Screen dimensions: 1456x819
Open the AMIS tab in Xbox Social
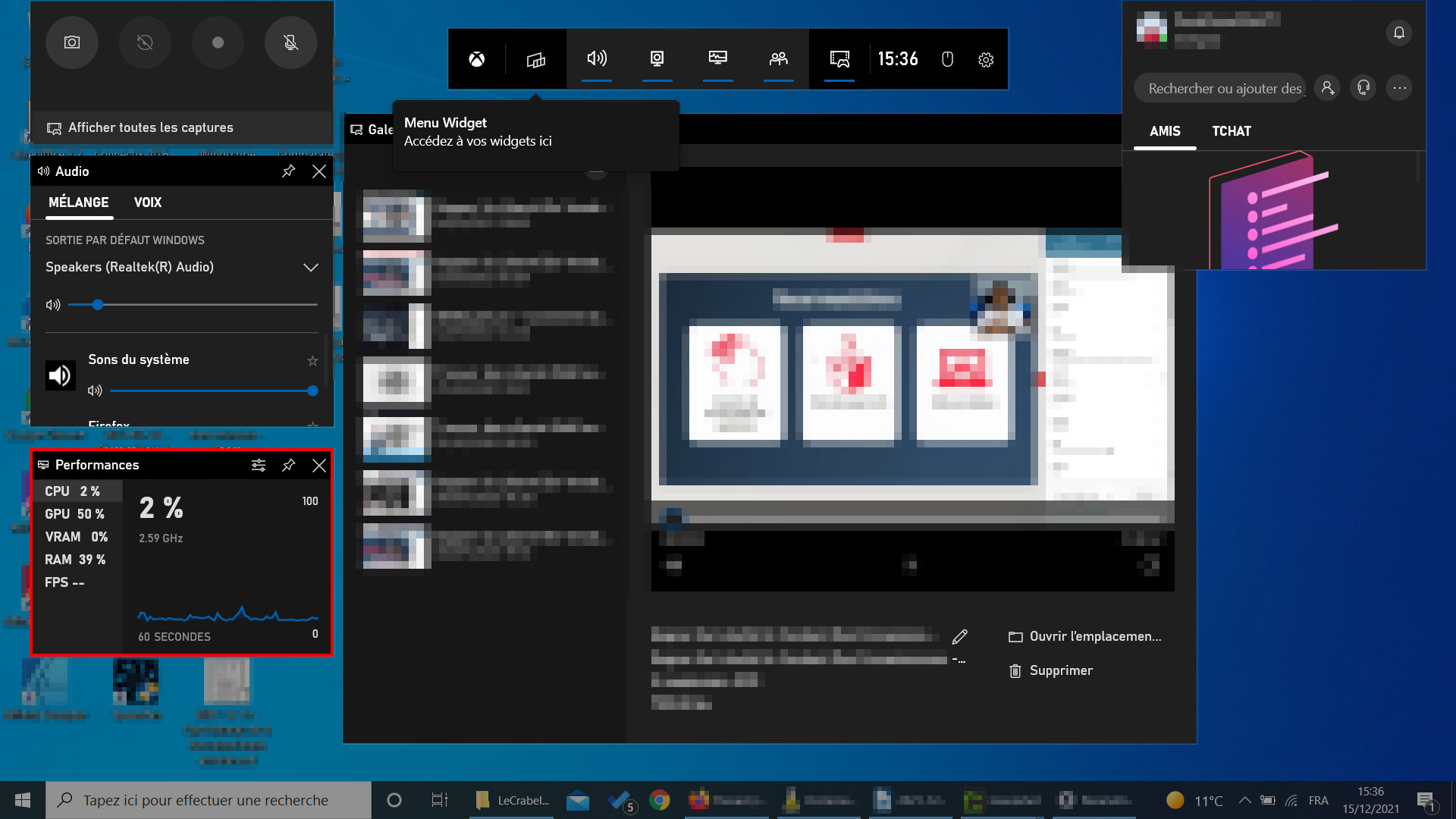[1165, 131]
